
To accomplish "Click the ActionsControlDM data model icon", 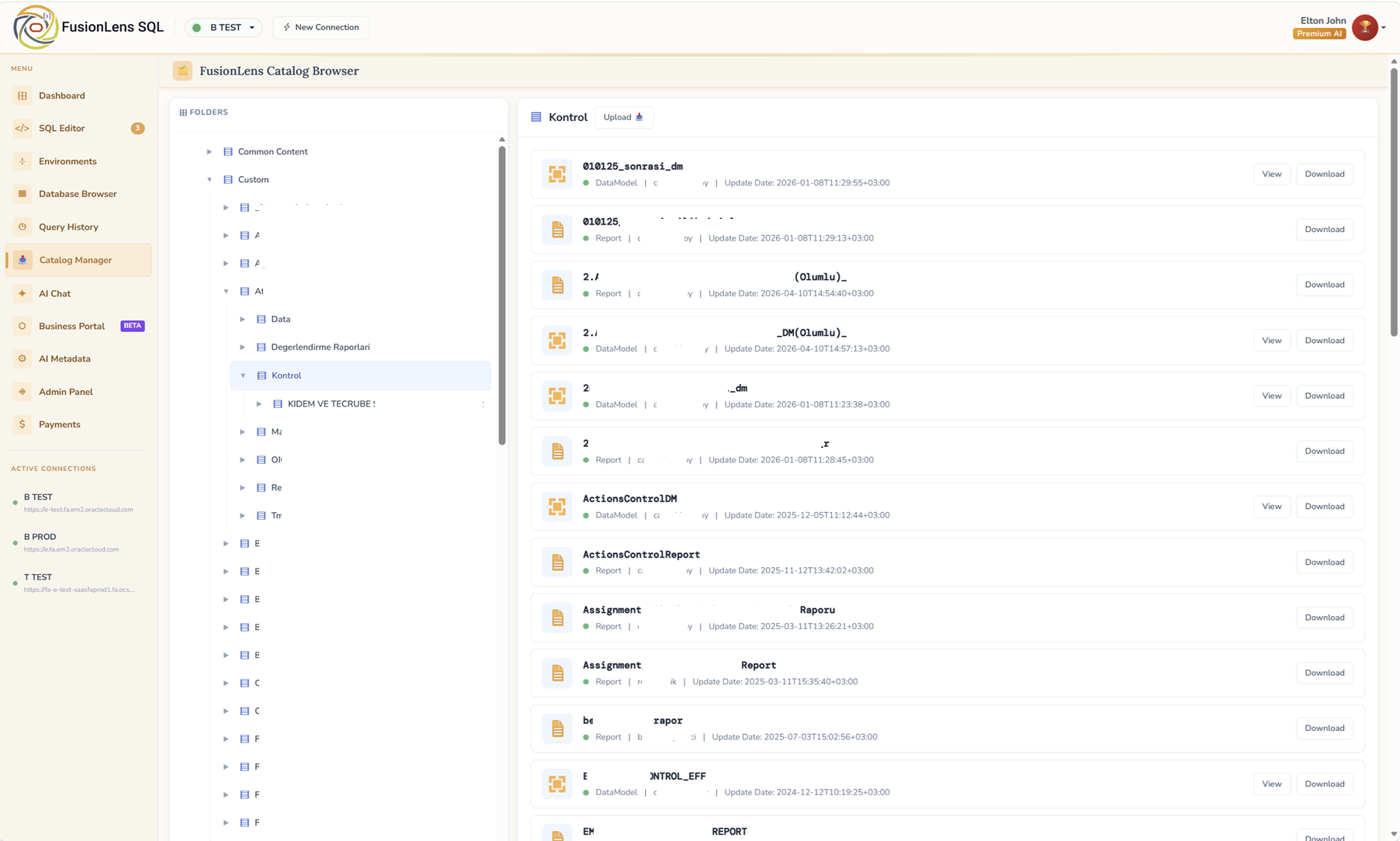I will 557,507.
